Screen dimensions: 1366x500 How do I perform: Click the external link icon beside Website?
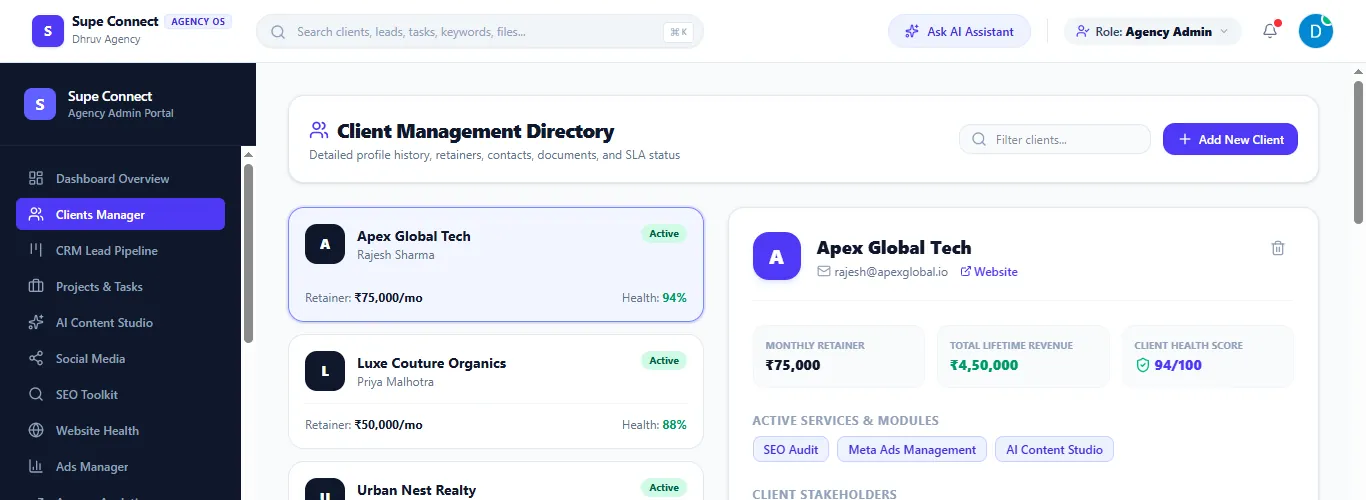[966, 272]
